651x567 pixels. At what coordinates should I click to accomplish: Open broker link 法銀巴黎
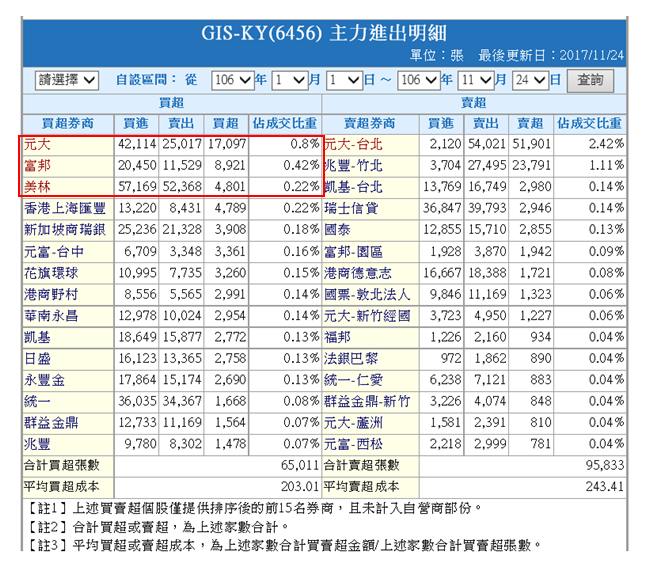351,359
